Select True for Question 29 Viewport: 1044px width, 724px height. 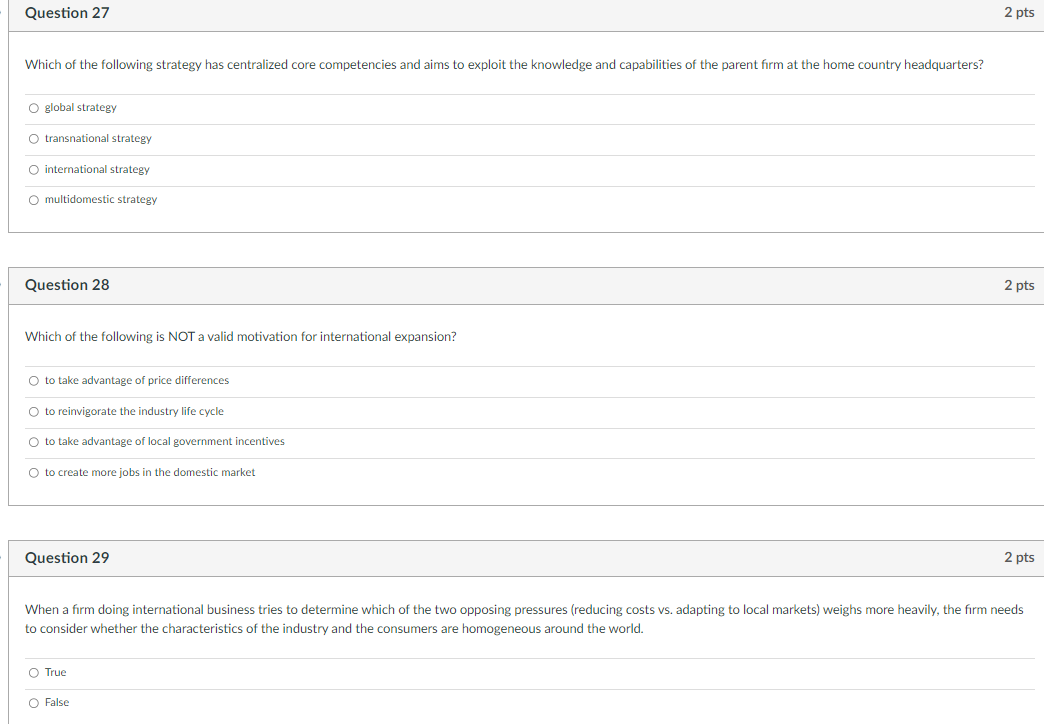(33, 672)
